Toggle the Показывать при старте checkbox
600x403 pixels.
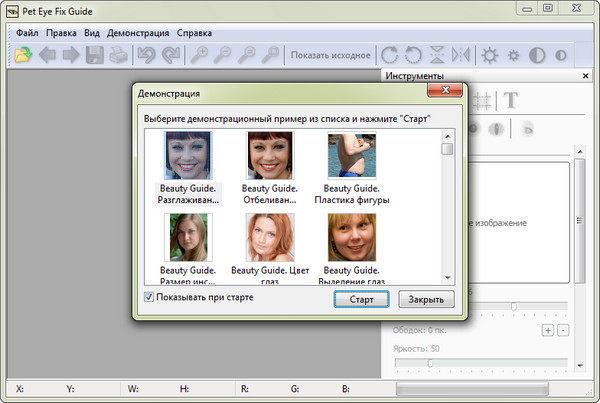tap(150, 298)
